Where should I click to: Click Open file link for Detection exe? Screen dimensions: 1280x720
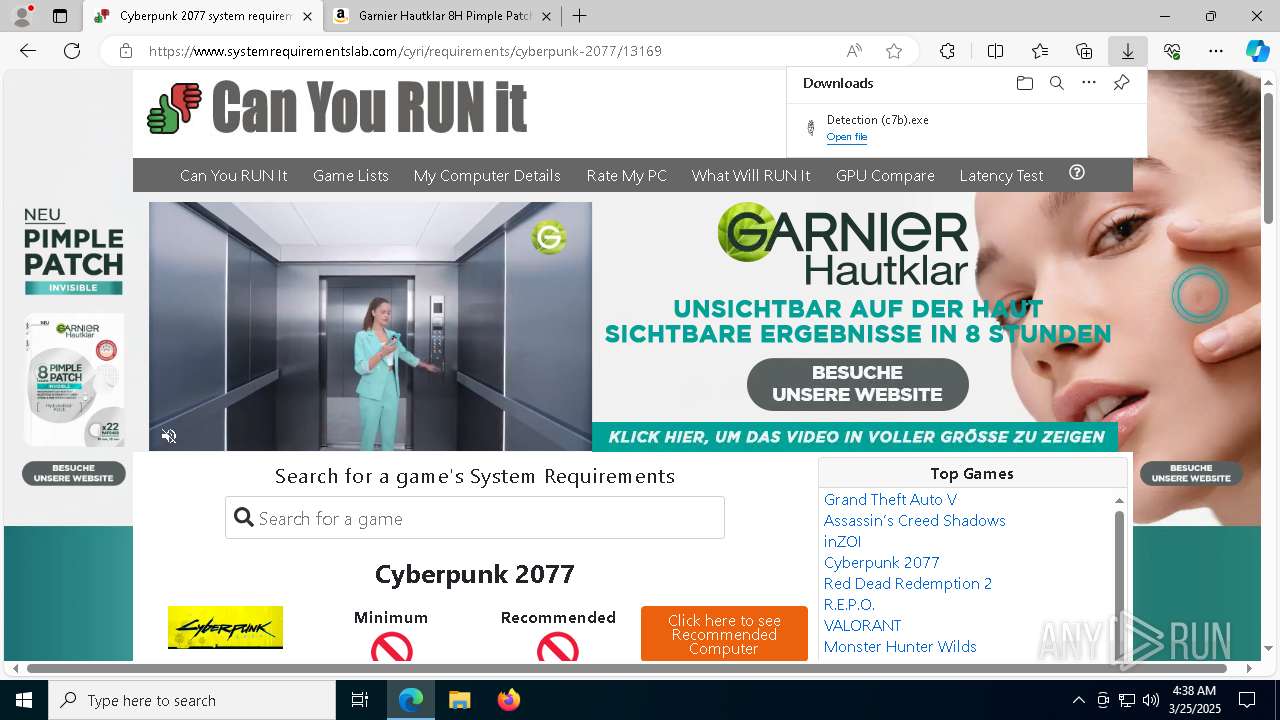tap(846, 137)
